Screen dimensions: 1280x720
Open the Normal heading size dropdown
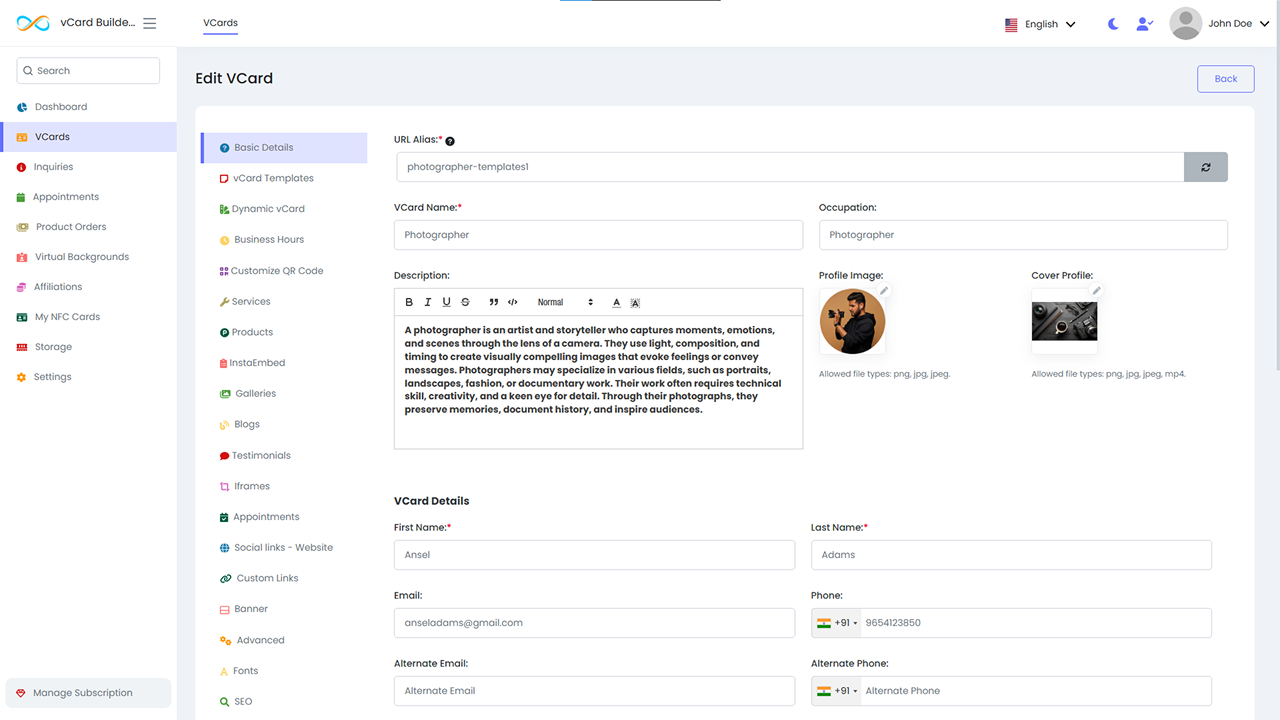pyautogui.click(x=565, y=302)
